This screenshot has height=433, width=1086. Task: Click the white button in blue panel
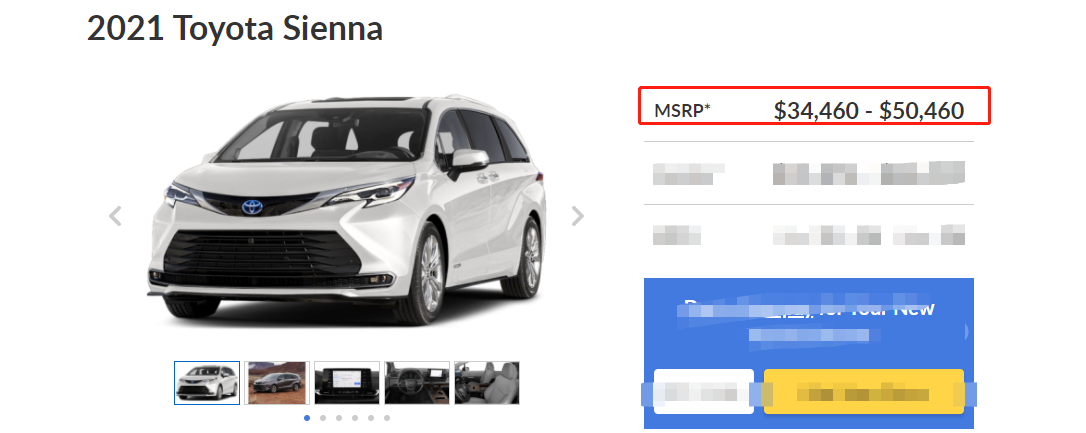[704, 391]
